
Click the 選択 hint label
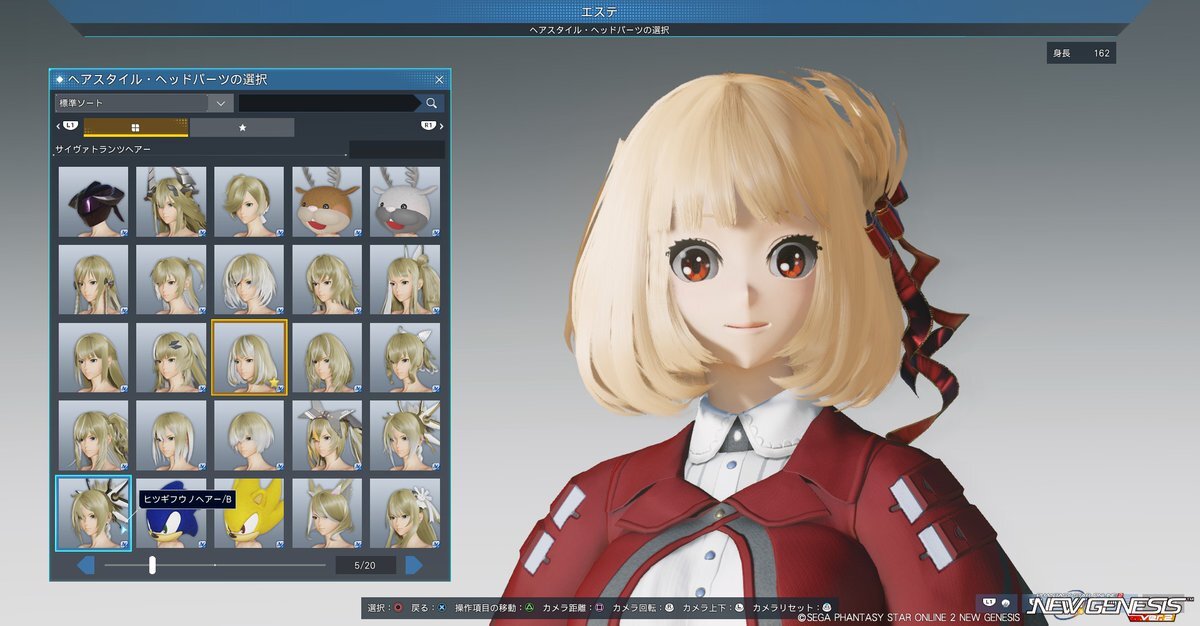[378, 607]
